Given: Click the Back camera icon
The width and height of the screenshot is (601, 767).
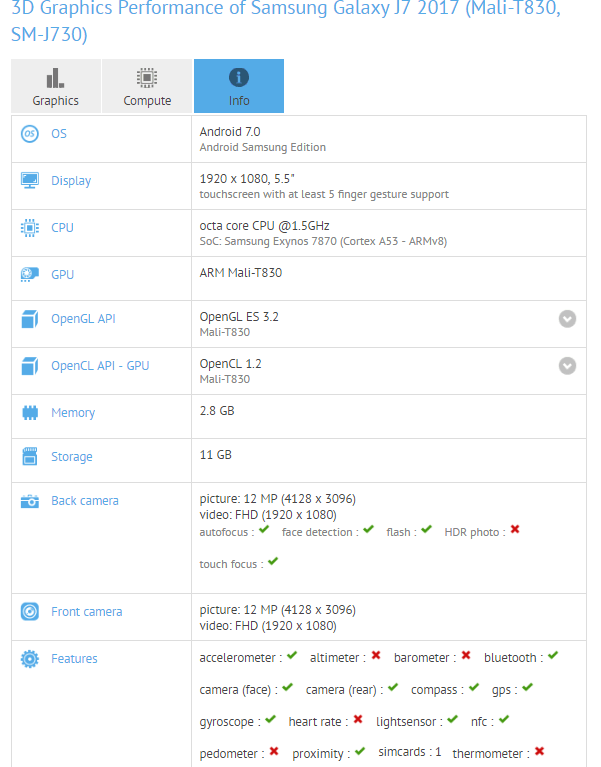Looking at the screenshot, I should (x=30, y=501).
